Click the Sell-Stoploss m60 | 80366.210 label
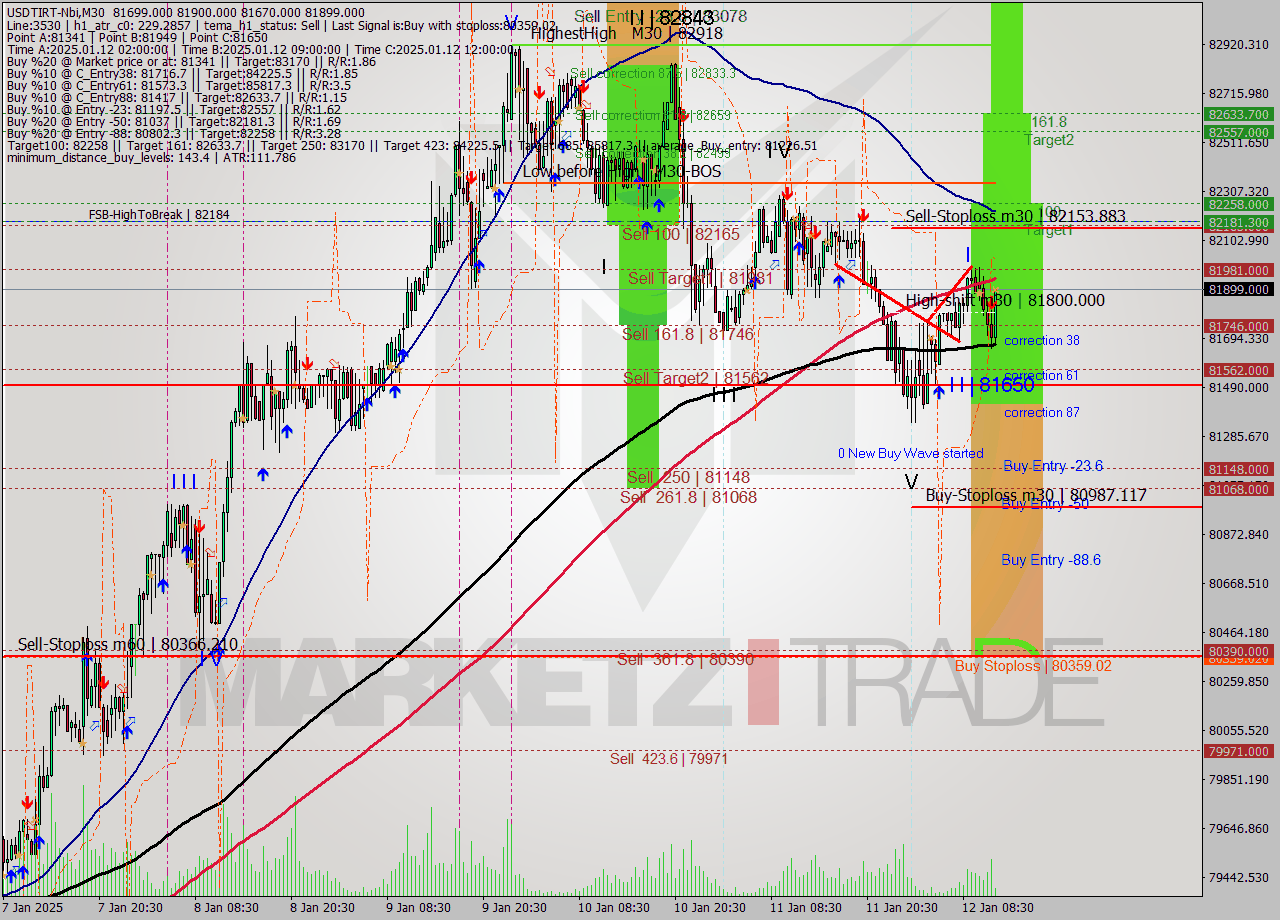 pos(128,645)
